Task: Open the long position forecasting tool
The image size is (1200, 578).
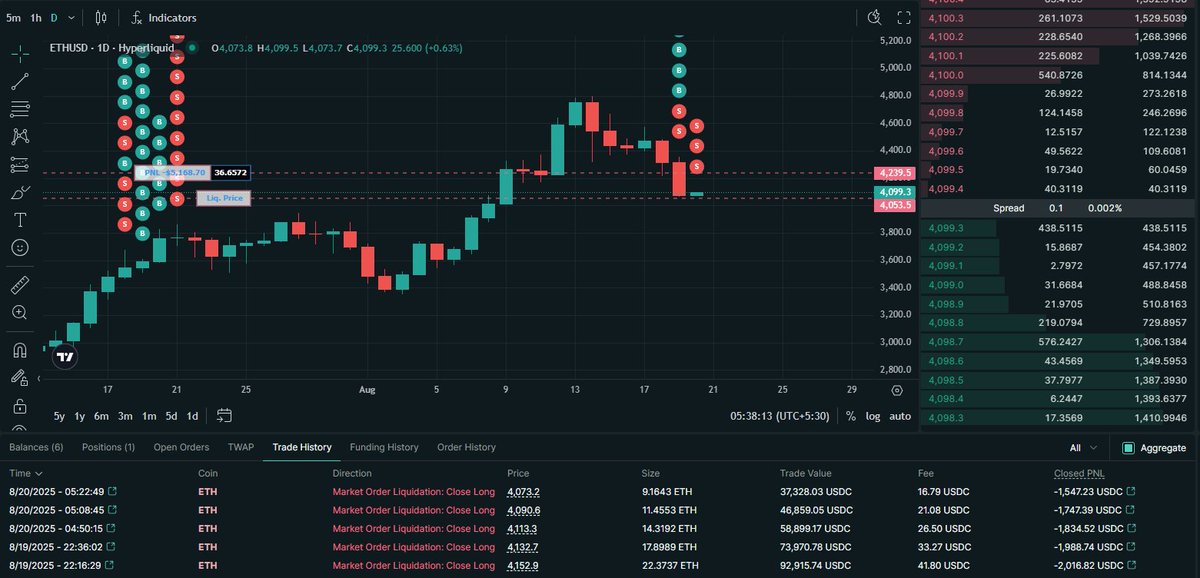Action: click(20, 164)
